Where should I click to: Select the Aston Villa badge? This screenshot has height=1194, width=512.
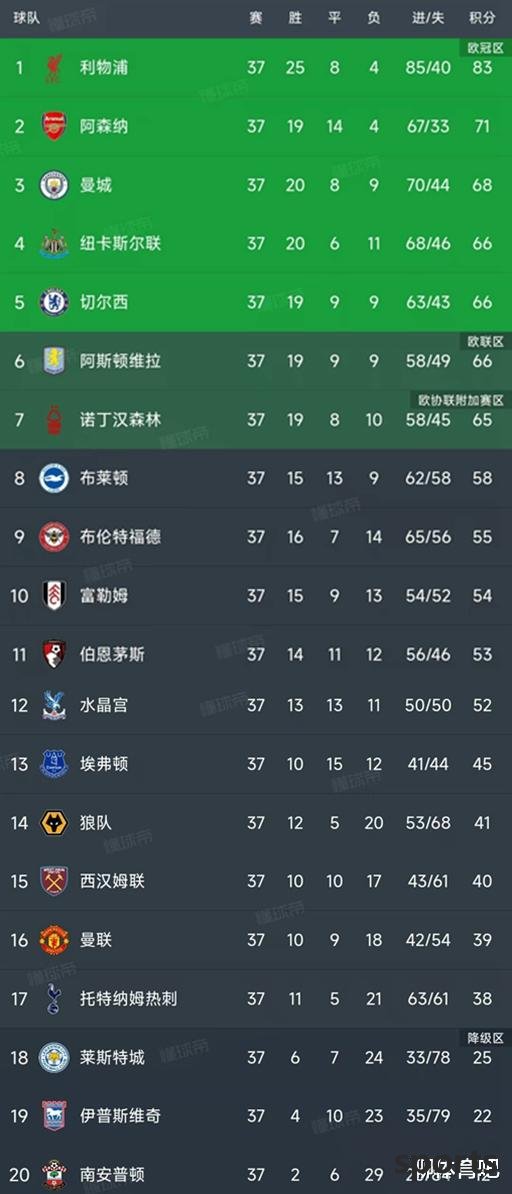tap(54, 361)
